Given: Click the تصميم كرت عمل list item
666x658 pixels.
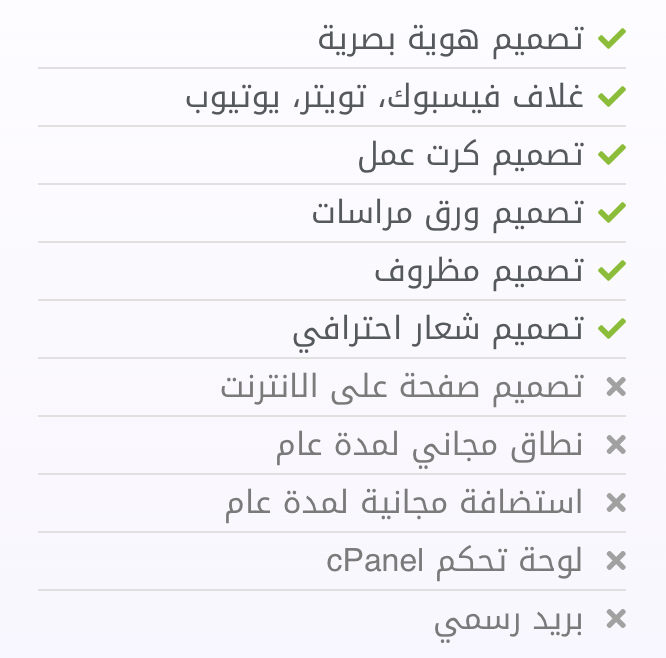Looking at the screenshot, I should point(471,155).
